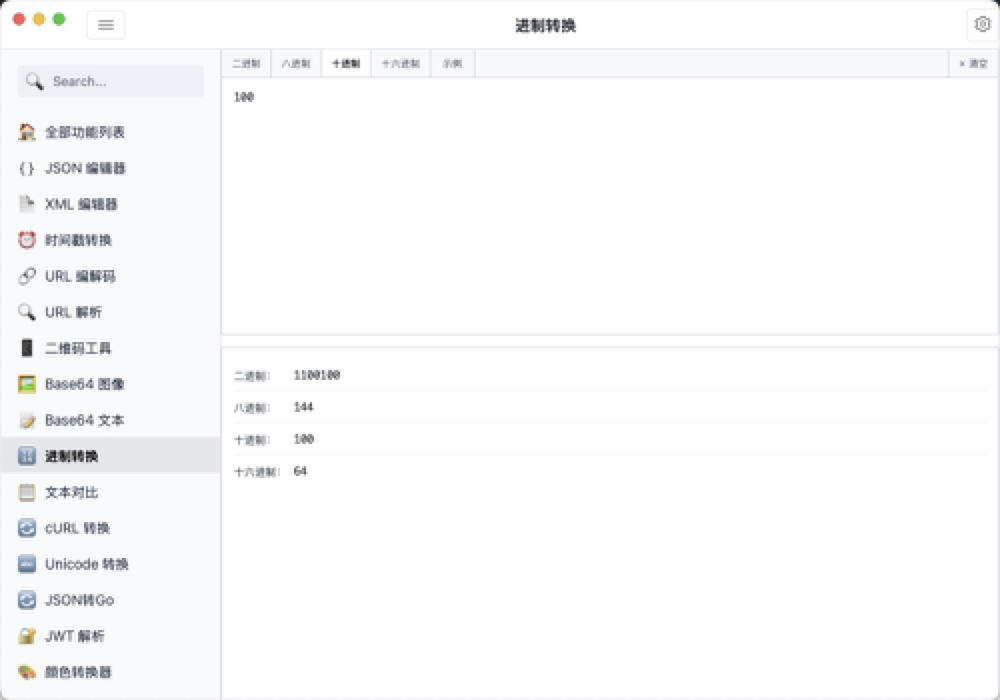Switch to the 二进制 tab
The image size is (1000, 700).
246,62
